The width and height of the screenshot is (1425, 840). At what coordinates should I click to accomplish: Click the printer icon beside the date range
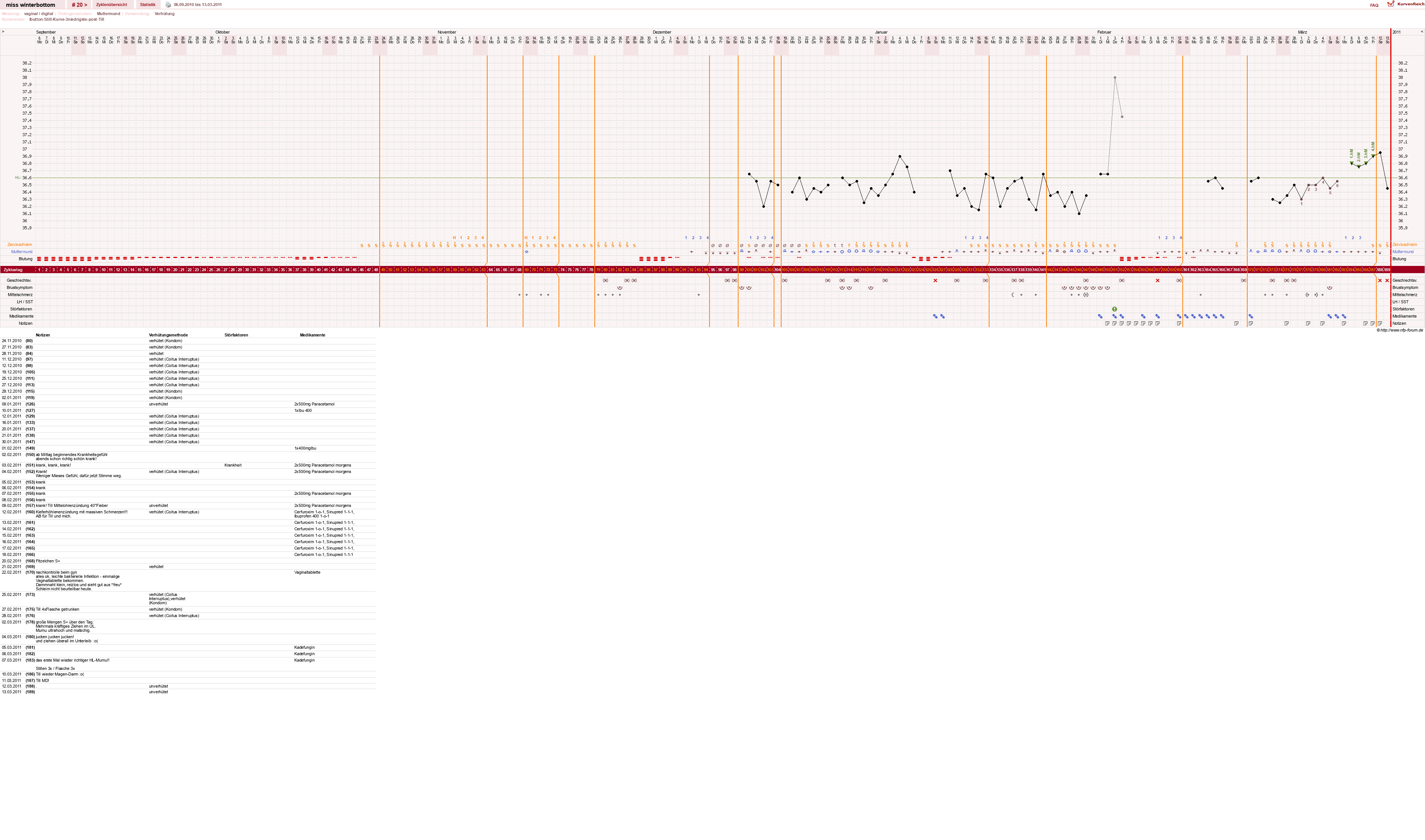pos(168,5)
